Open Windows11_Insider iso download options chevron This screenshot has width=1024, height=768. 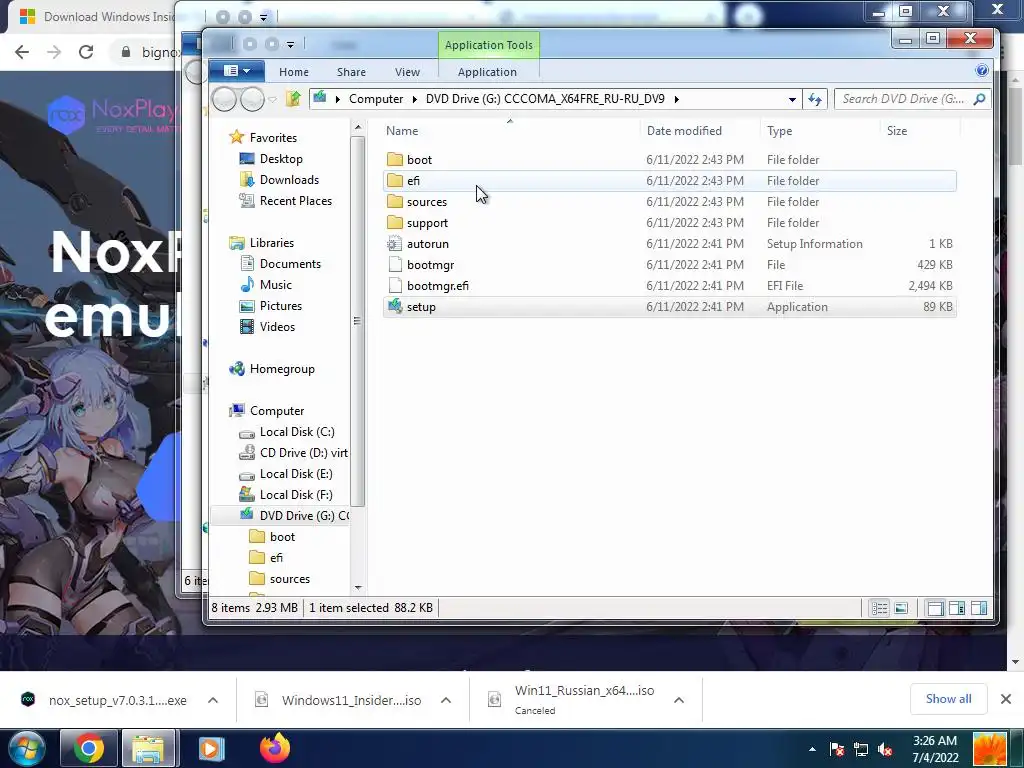[x=446, y=700]
